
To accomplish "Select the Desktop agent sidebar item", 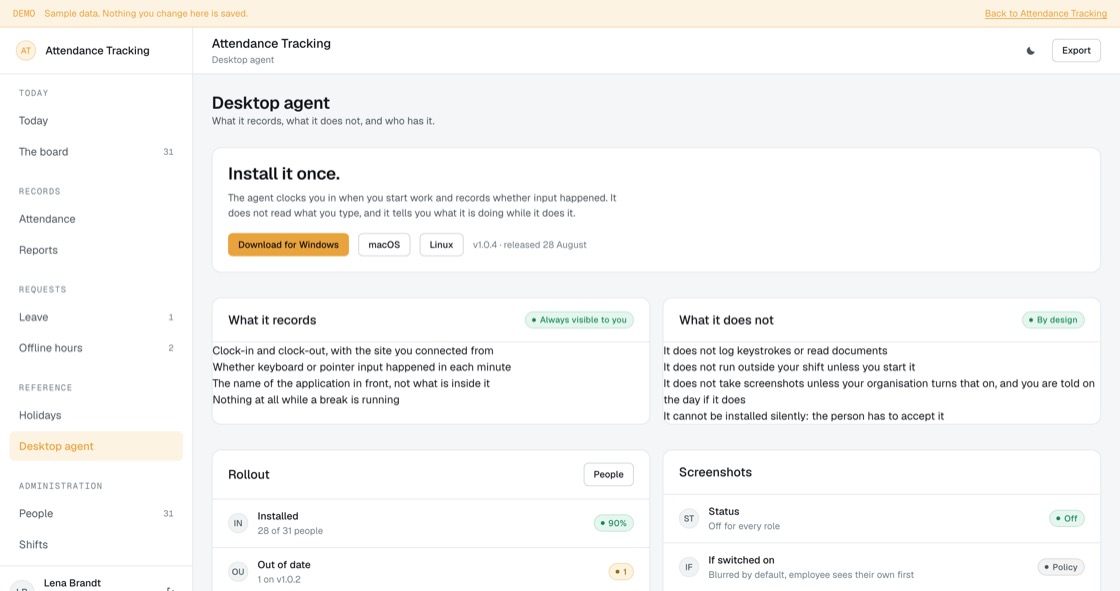I will pyautogui.click(x=96, y=446).
